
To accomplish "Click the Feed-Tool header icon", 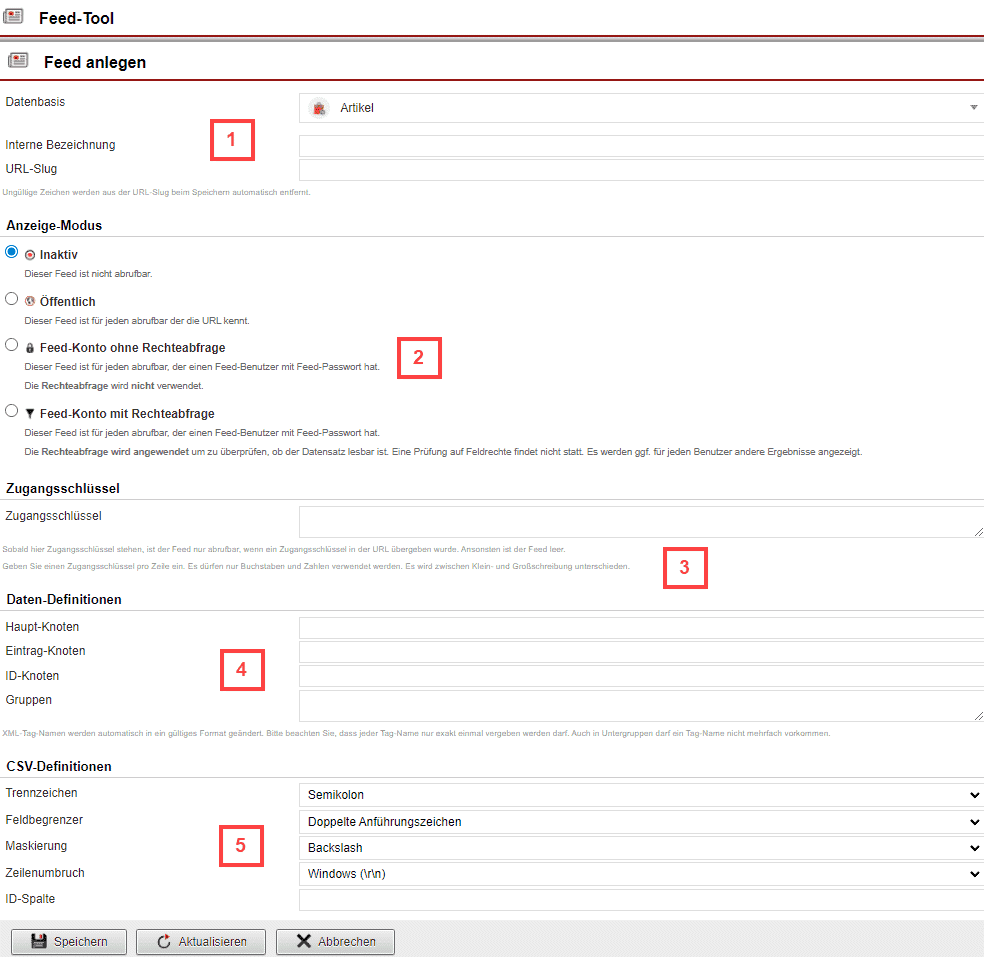I will 14,17.
